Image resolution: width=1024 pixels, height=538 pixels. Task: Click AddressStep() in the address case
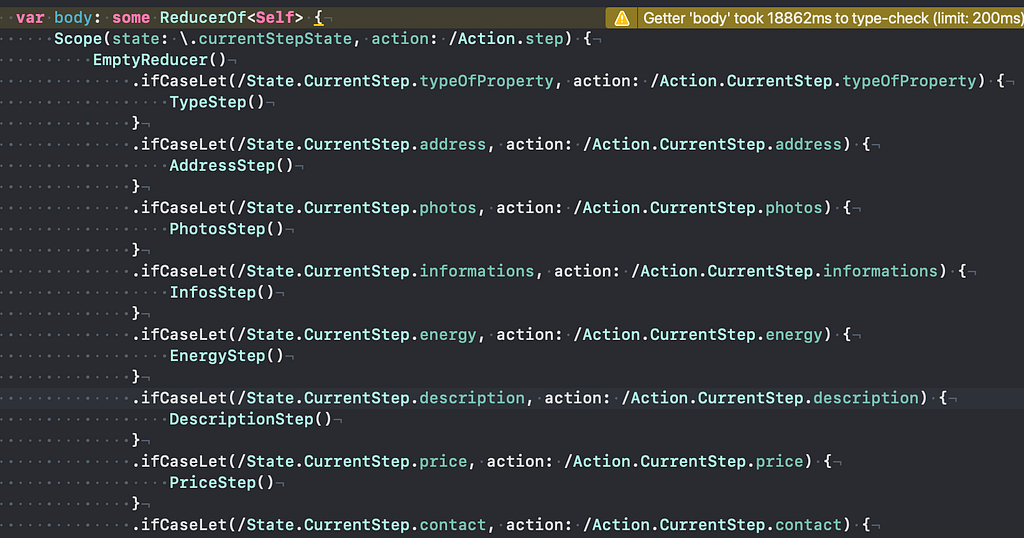coord(231,166)
